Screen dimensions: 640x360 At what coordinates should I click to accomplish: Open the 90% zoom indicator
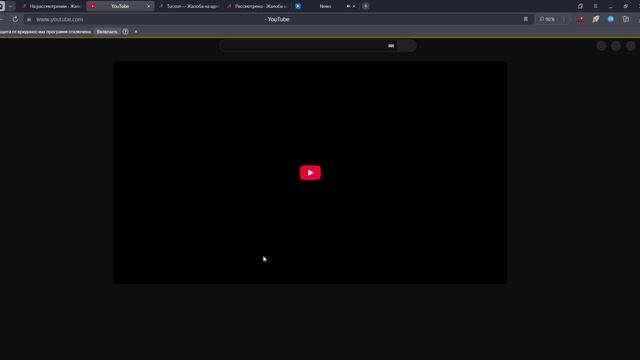point(547,19)
